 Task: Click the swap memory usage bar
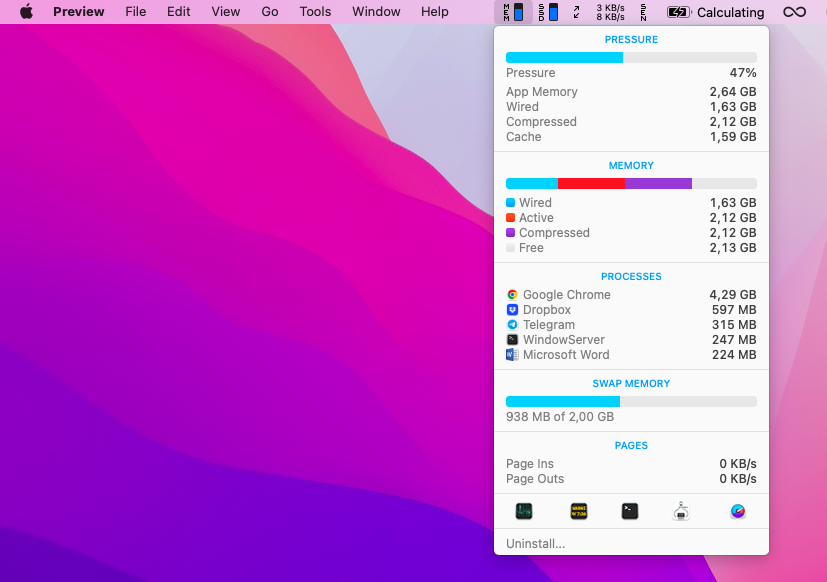[x=631, y=401]
